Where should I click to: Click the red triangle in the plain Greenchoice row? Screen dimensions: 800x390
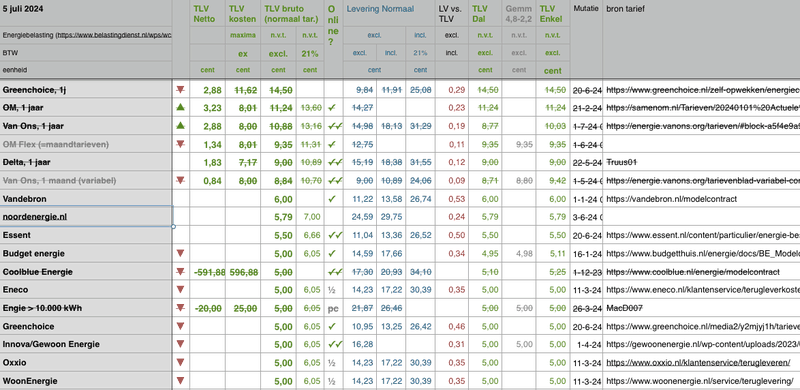pos(180,326)
